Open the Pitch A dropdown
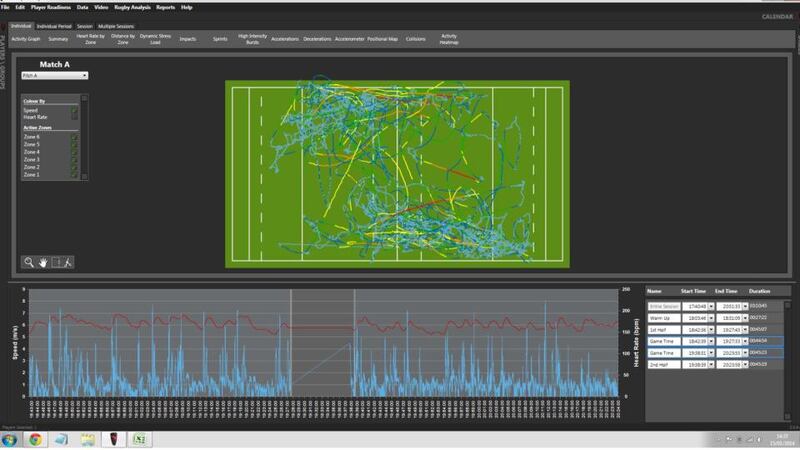The height and width of the screenshot is (450, 800). [x=85, y=75]
